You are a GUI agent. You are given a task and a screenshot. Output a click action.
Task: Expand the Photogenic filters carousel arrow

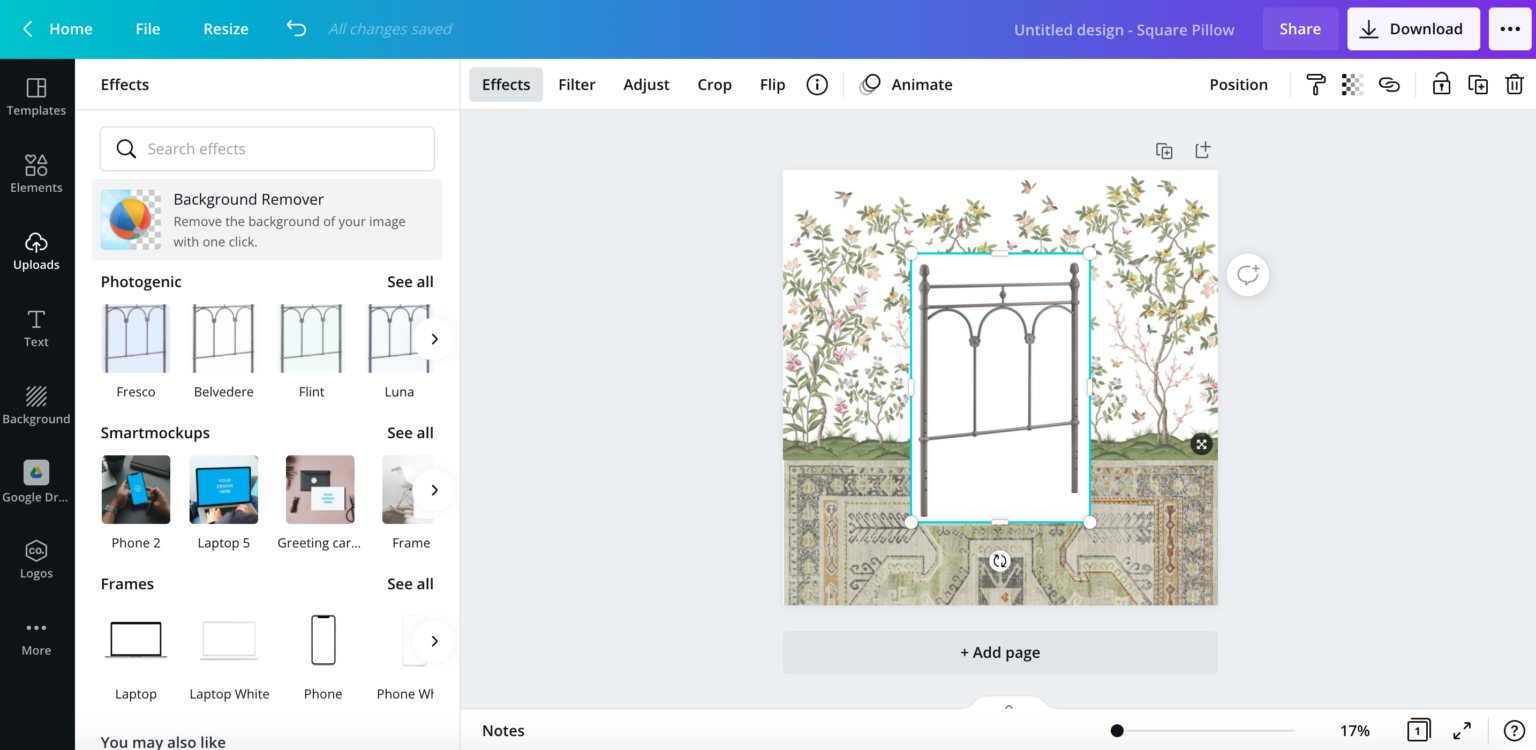tap(434, 339)
